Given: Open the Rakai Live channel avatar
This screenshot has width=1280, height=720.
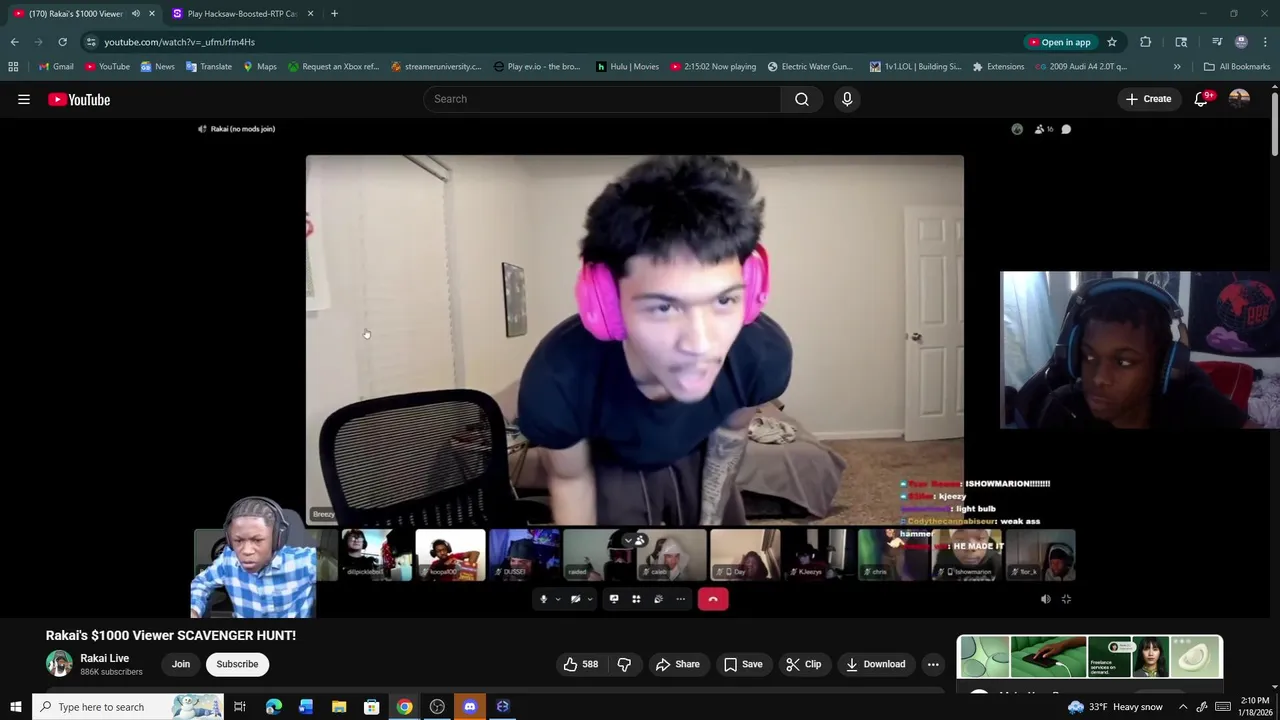Looking at the screenshot, I should pyautogui.click(x=59, y=664).
